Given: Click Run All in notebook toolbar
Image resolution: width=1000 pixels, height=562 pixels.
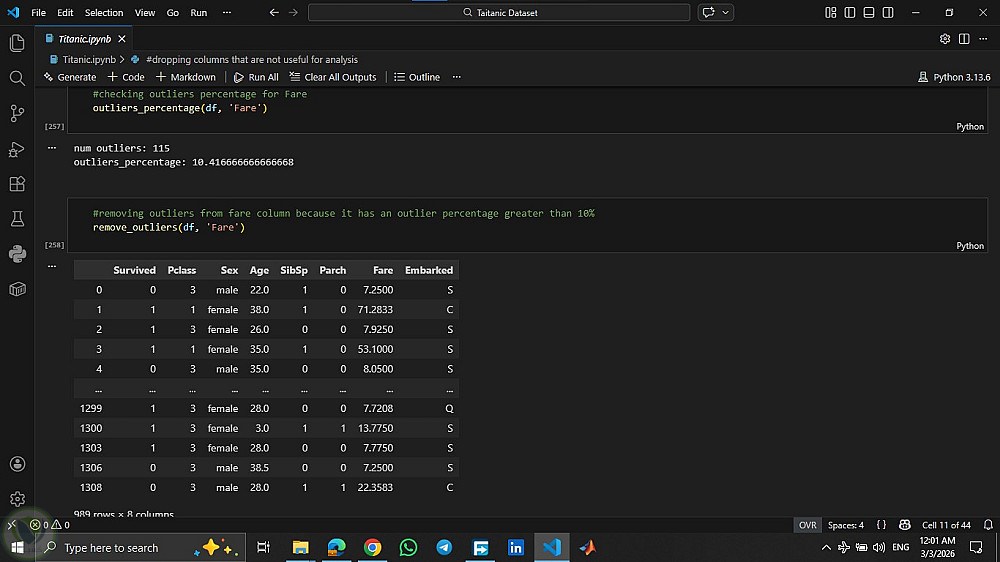Looking at the screenshot, I should 256,77.
